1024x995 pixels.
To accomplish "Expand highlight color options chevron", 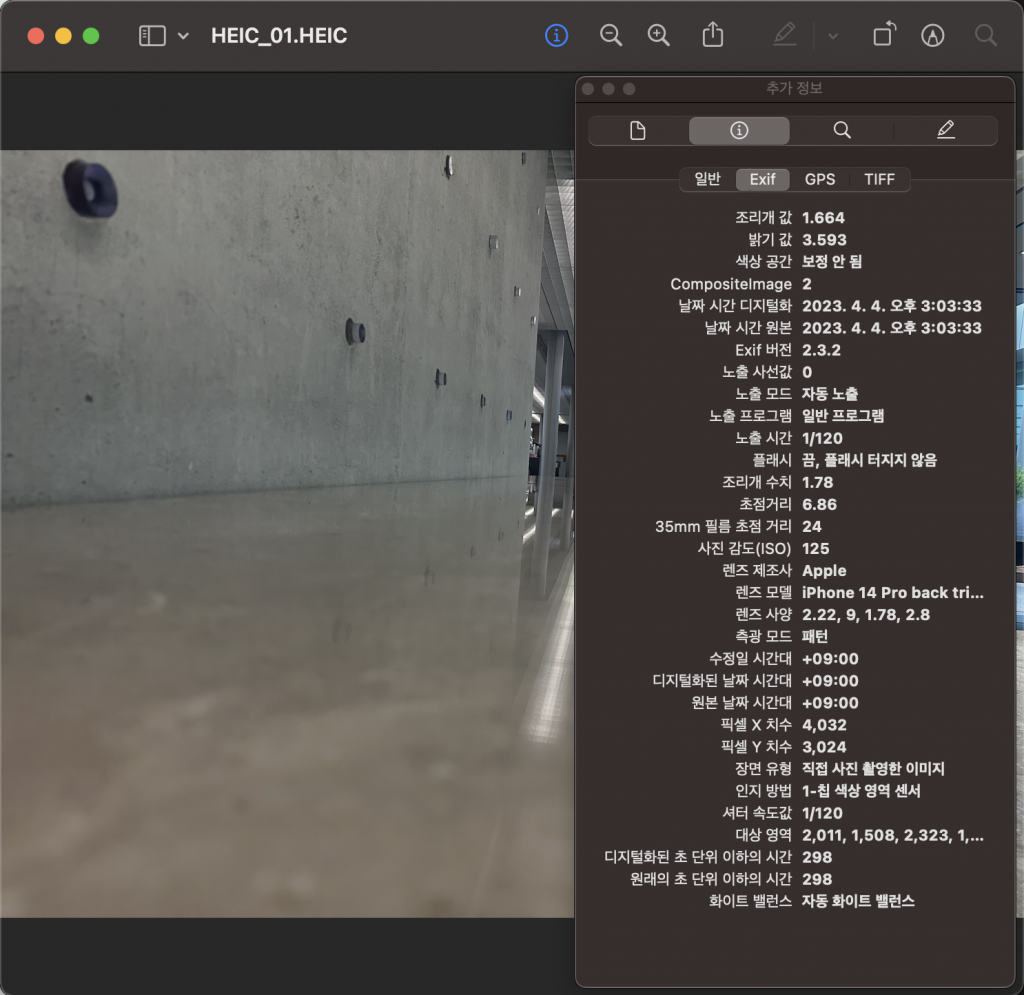I will [833, 36].
